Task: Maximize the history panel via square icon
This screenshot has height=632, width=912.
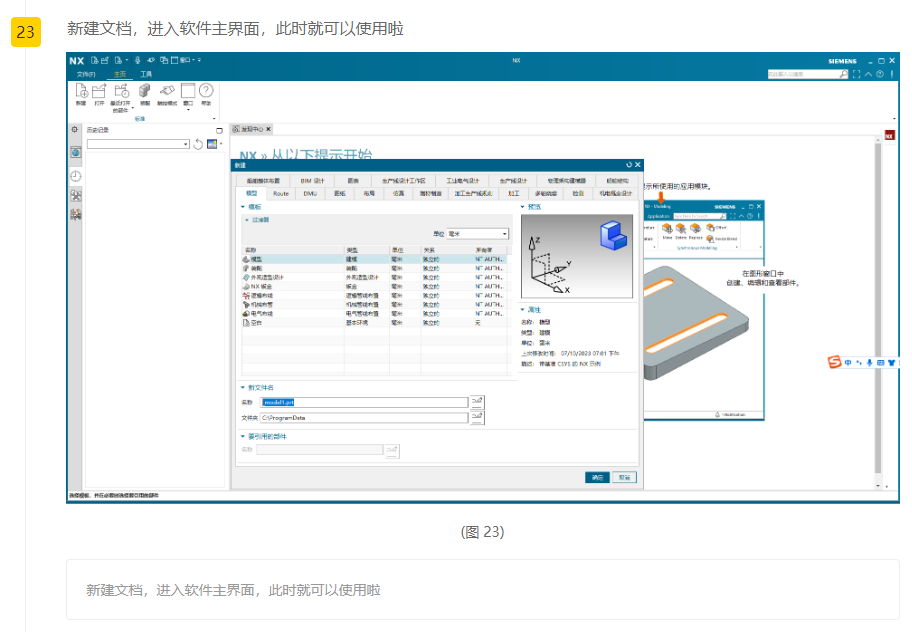Action: pyautogui.click(x=219, y=130)
